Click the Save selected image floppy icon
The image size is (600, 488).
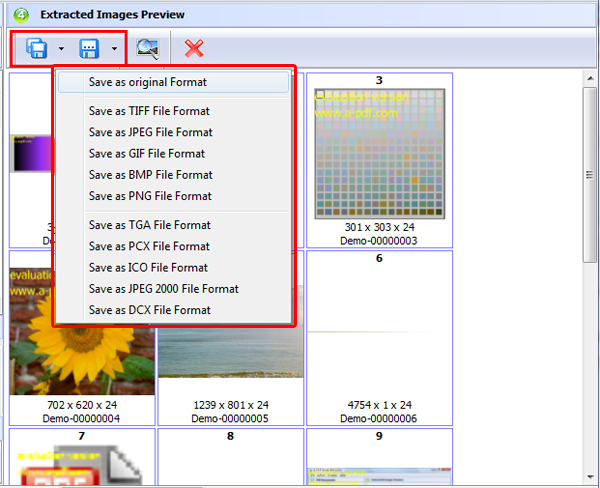pos(89,48)
